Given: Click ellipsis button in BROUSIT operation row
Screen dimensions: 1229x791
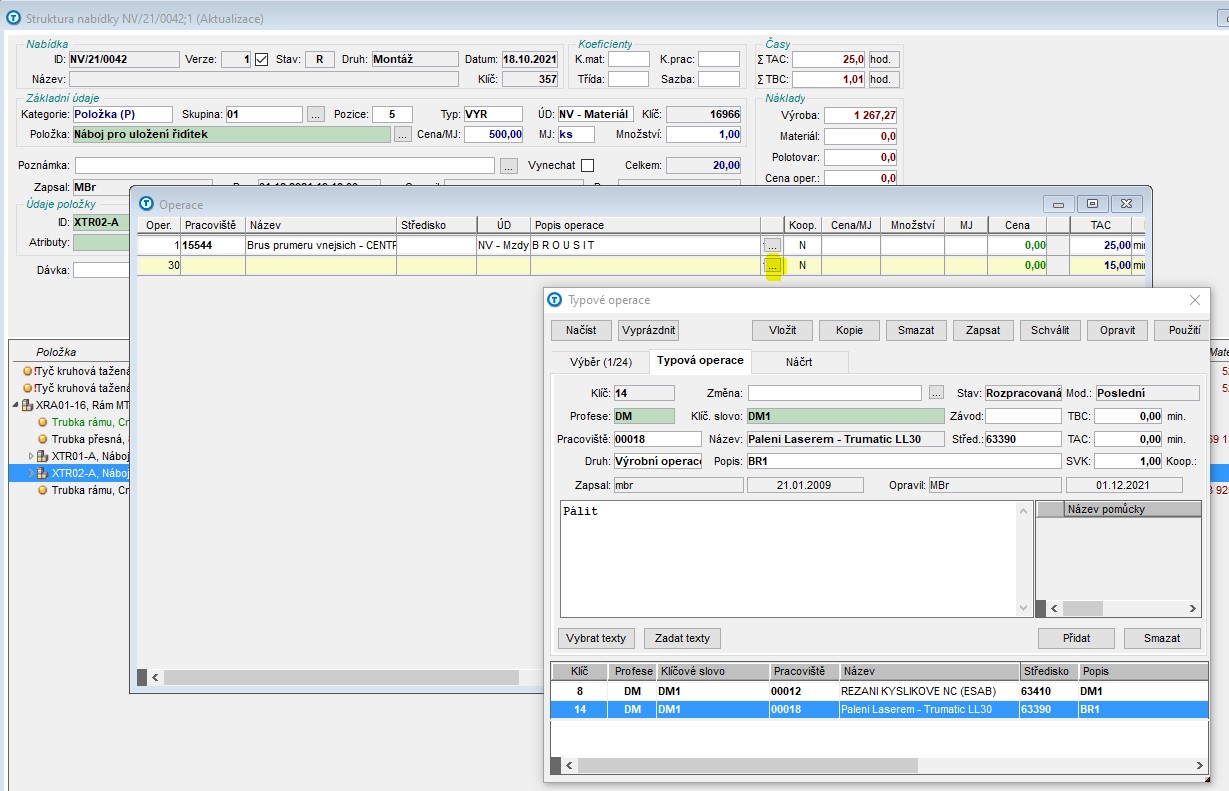Looking at the screenshot, I should (772, 245).
